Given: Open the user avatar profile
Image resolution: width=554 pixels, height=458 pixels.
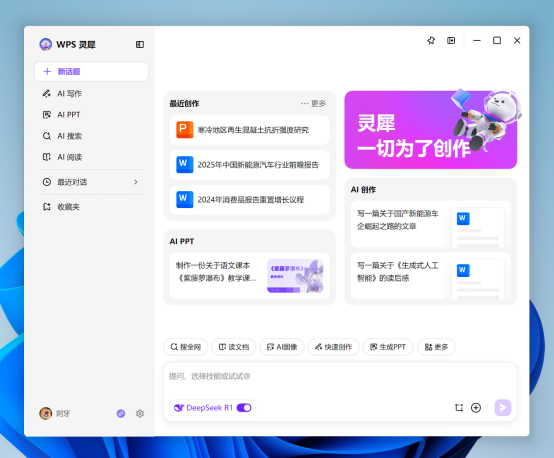Looking at the screenshot, I should 46,413.
